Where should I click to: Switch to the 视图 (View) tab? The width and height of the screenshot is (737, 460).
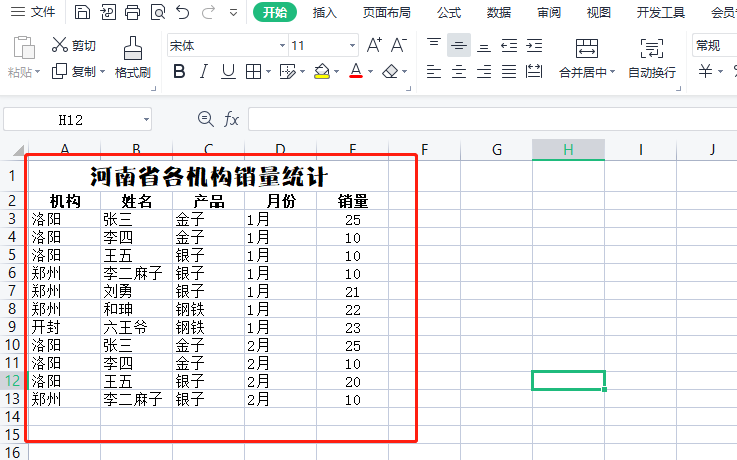(598, 13)
